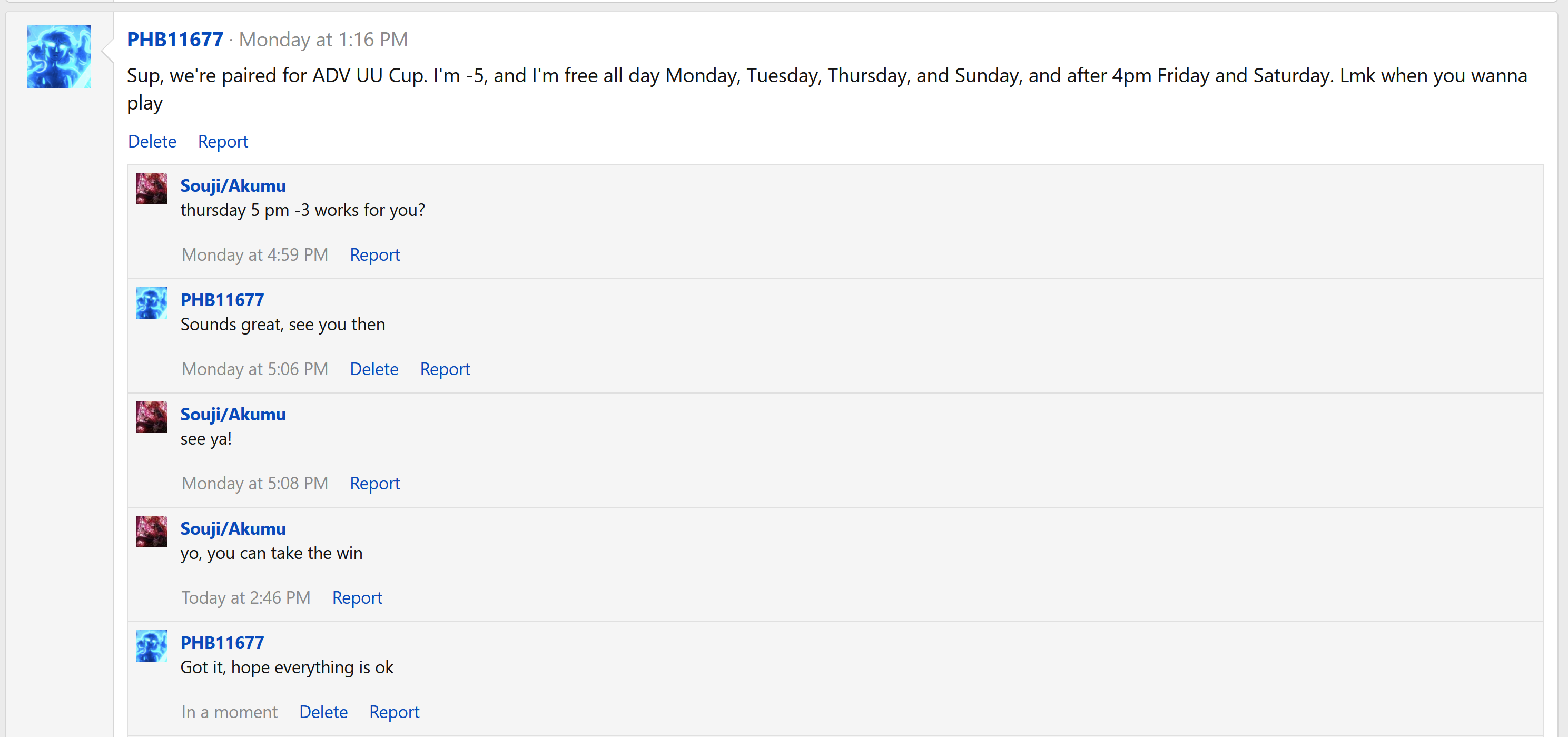Report the 'yo, you can take the win' comment
This screenshot has height=737, width=1568.
tap(357, 598)
